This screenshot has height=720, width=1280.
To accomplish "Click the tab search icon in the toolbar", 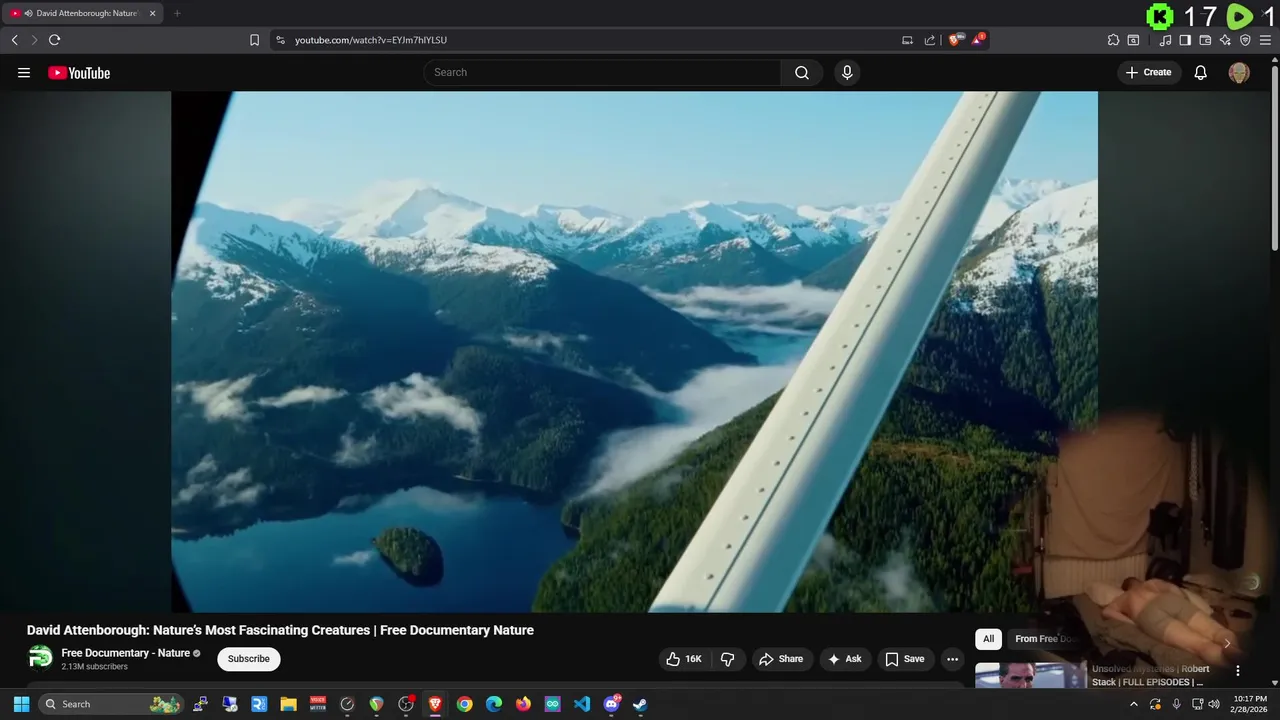I will click(x=1133, y=40).
